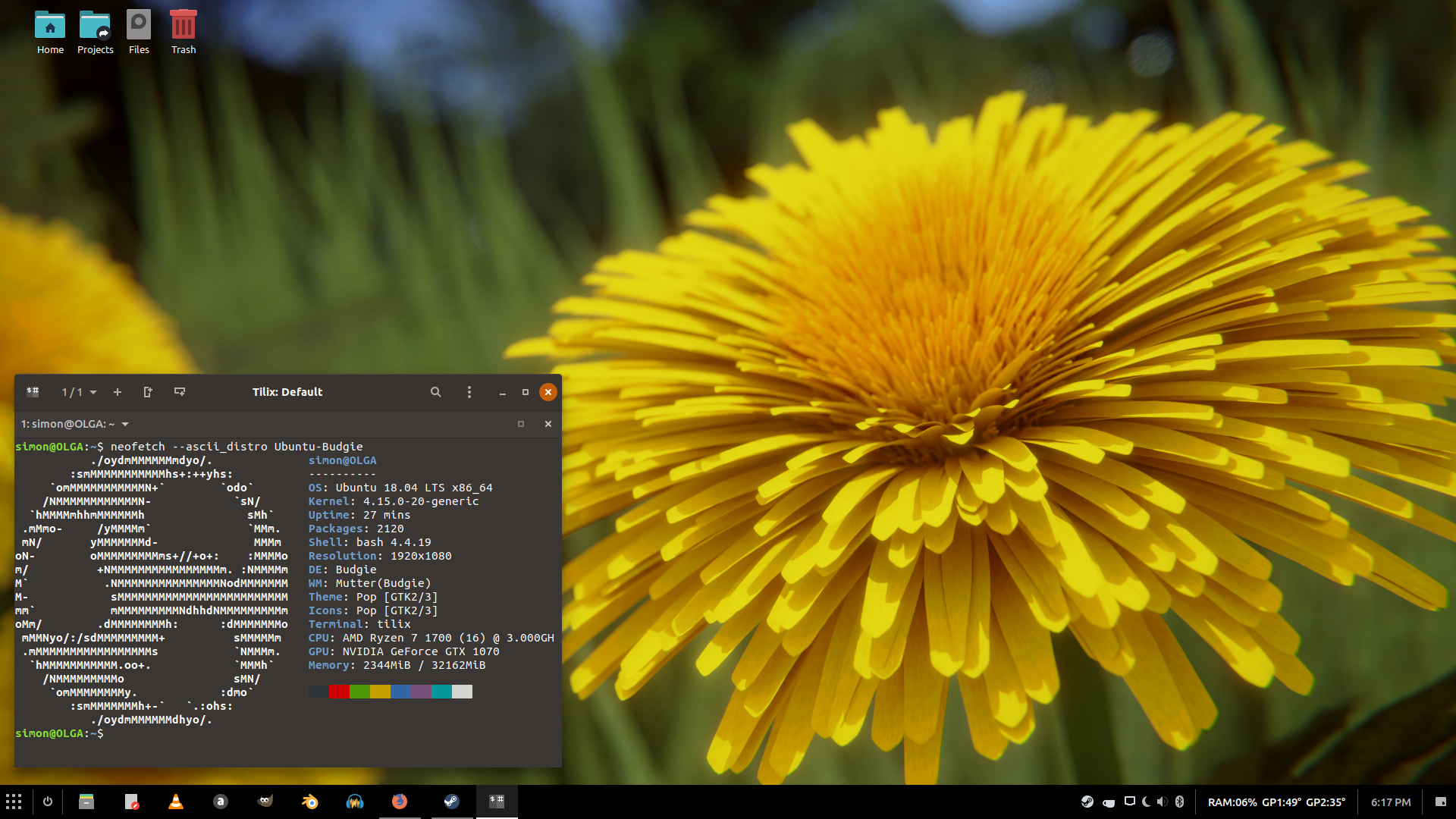Toggle night light moon icon

point(1146,802)
